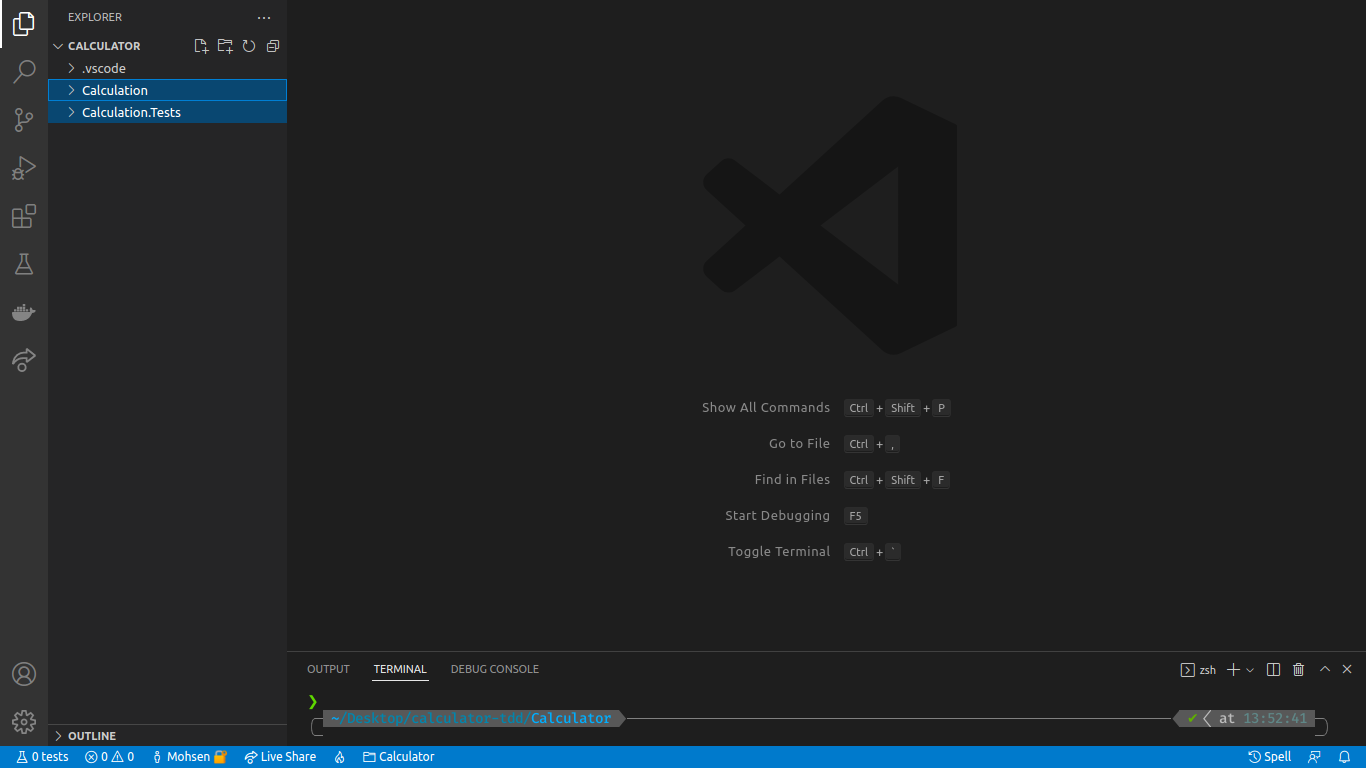Switch to the Output tab
This screenshot has height=768, width=1366.
[328, 669]
